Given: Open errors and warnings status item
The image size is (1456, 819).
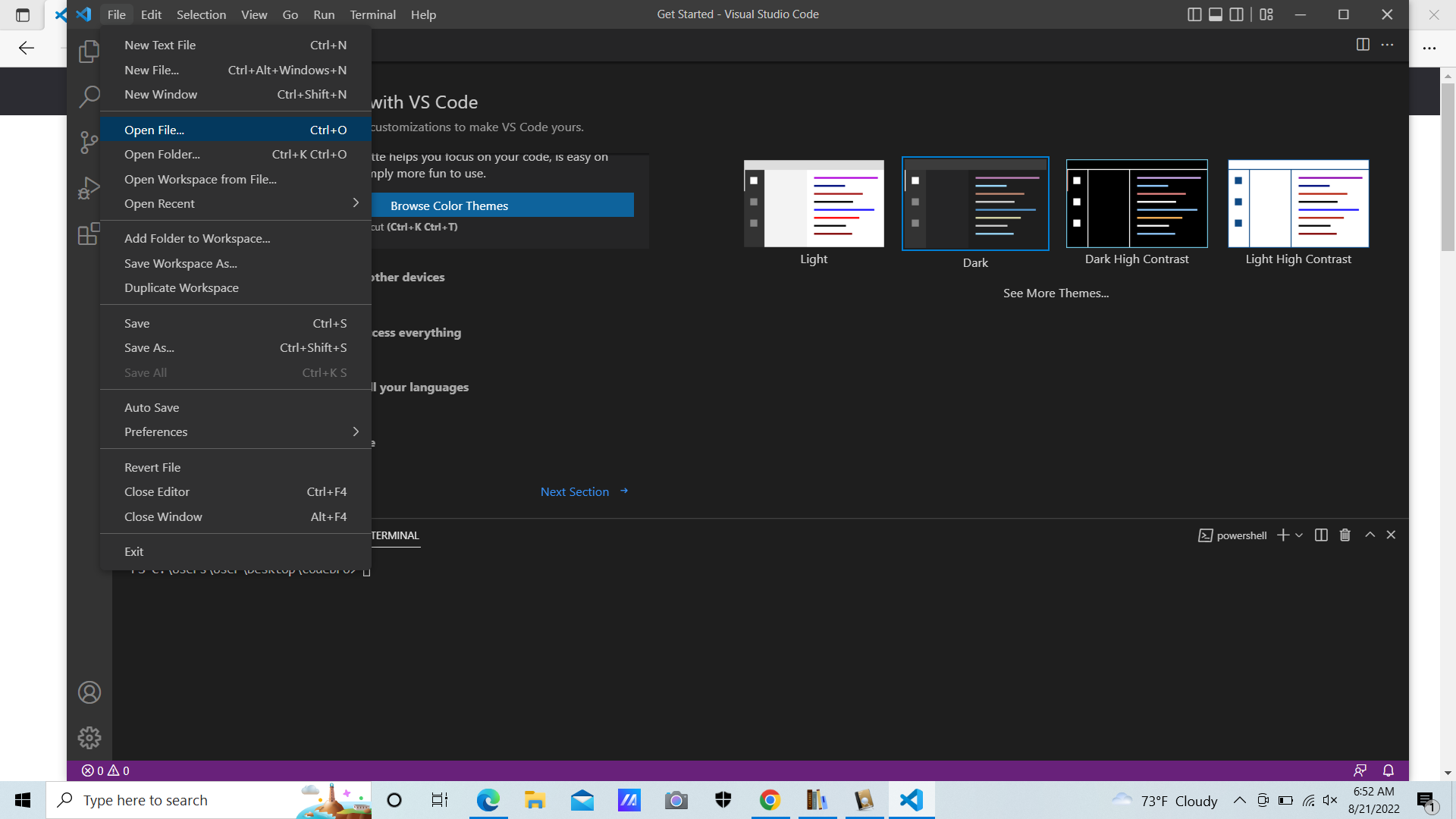Looking at the screenshot, I should (105, 770).
